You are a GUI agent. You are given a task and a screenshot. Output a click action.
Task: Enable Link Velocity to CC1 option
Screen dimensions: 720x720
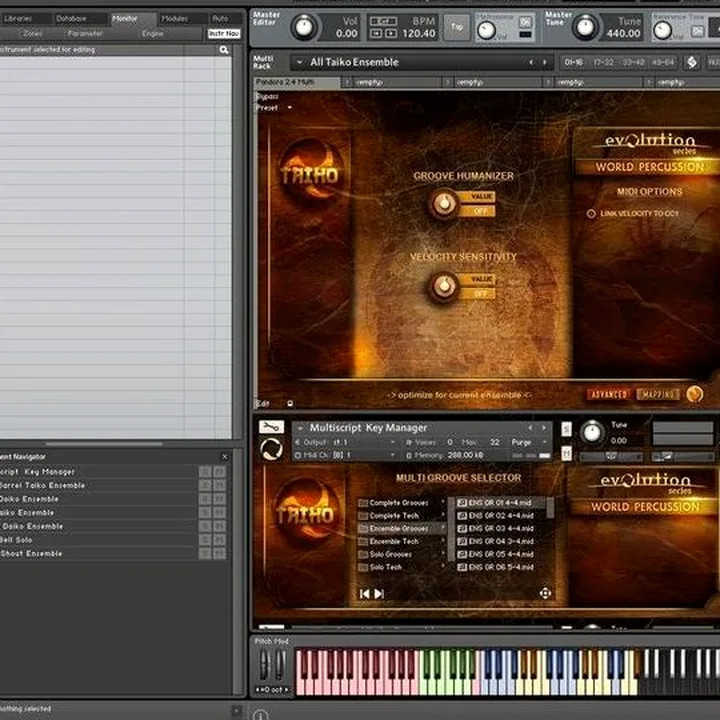(x=591, y=214)
